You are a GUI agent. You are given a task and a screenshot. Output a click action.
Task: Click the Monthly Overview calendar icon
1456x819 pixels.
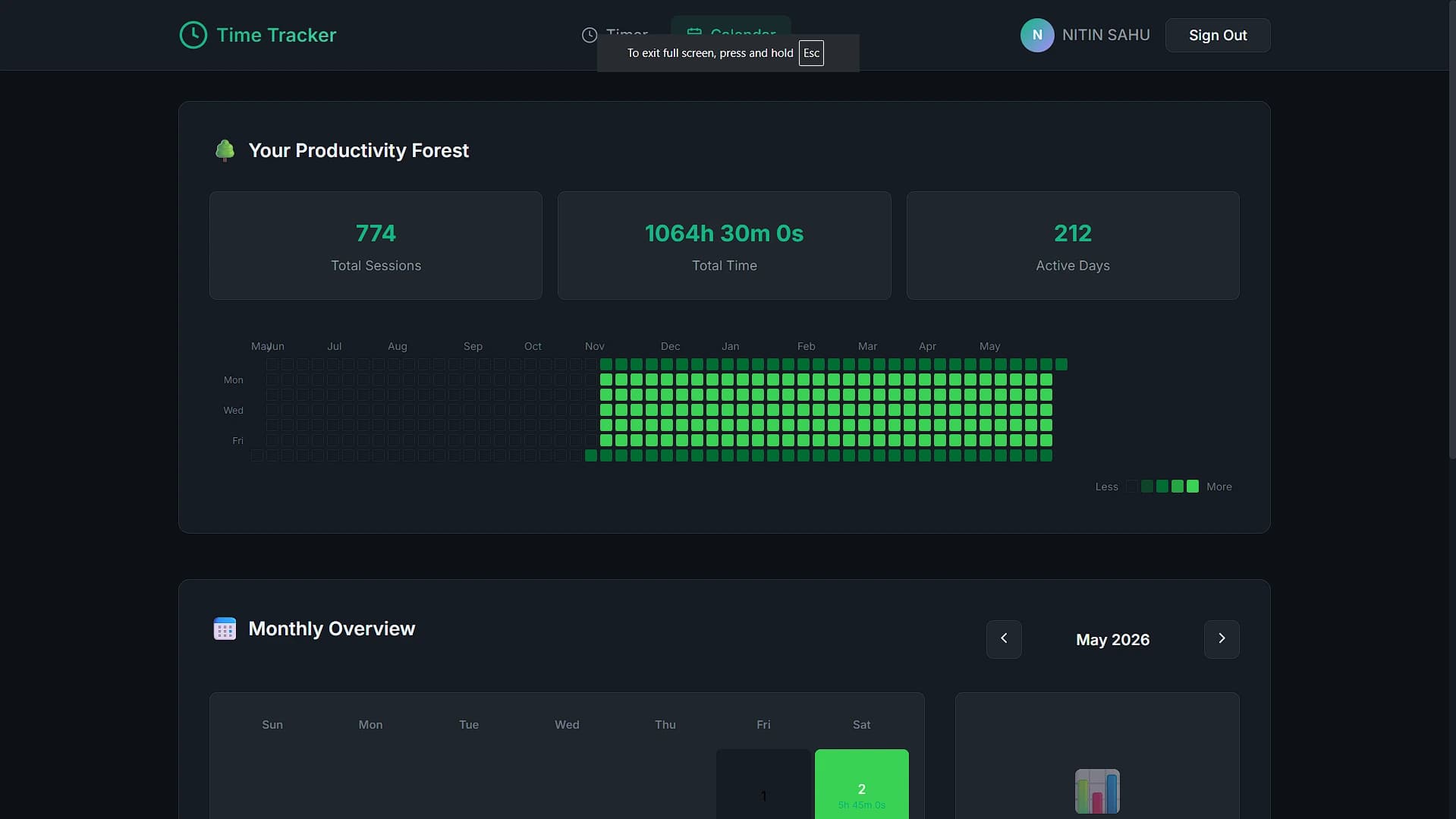point(225,628)
